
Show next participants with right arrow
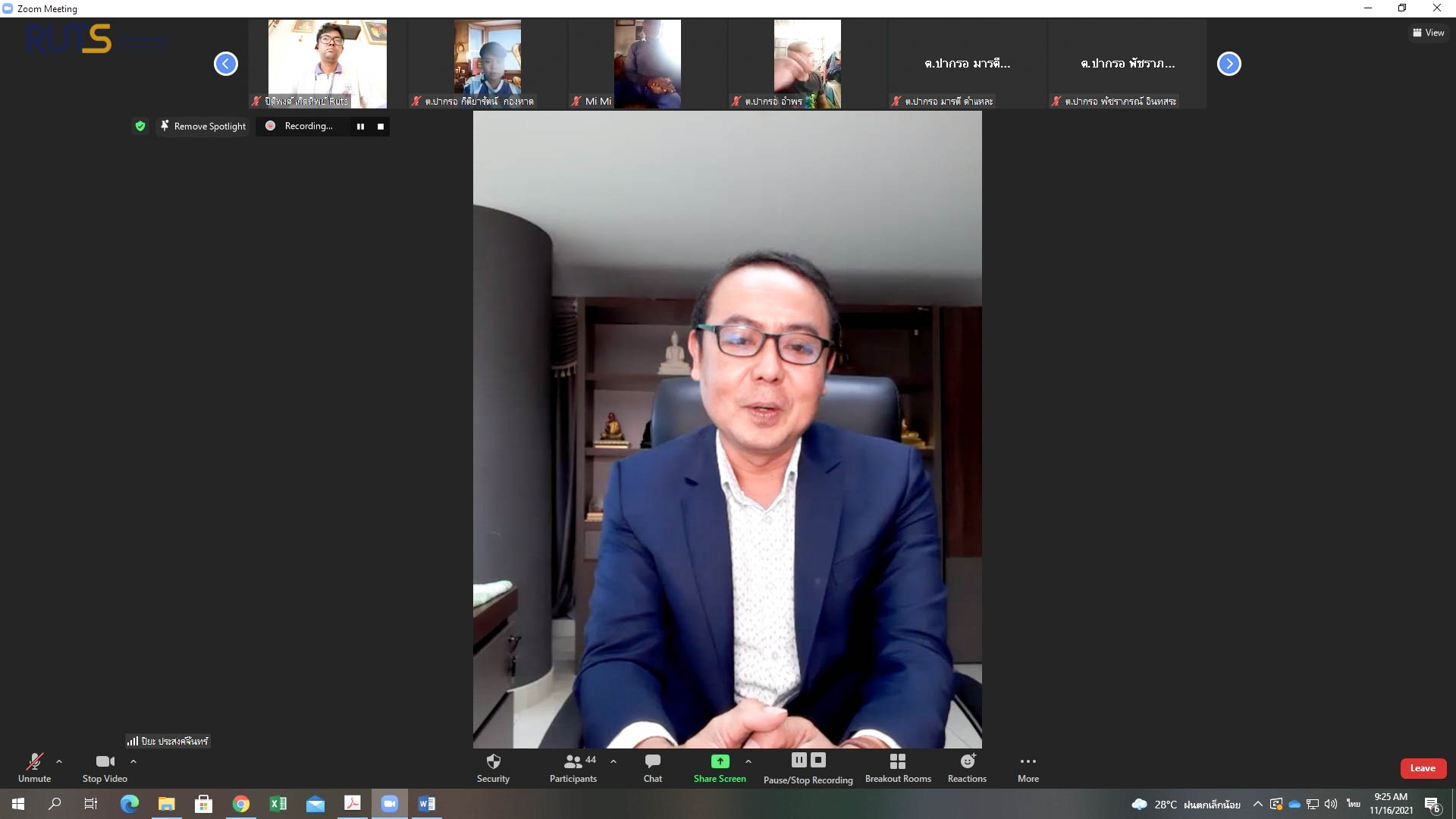pos(1229,64)
